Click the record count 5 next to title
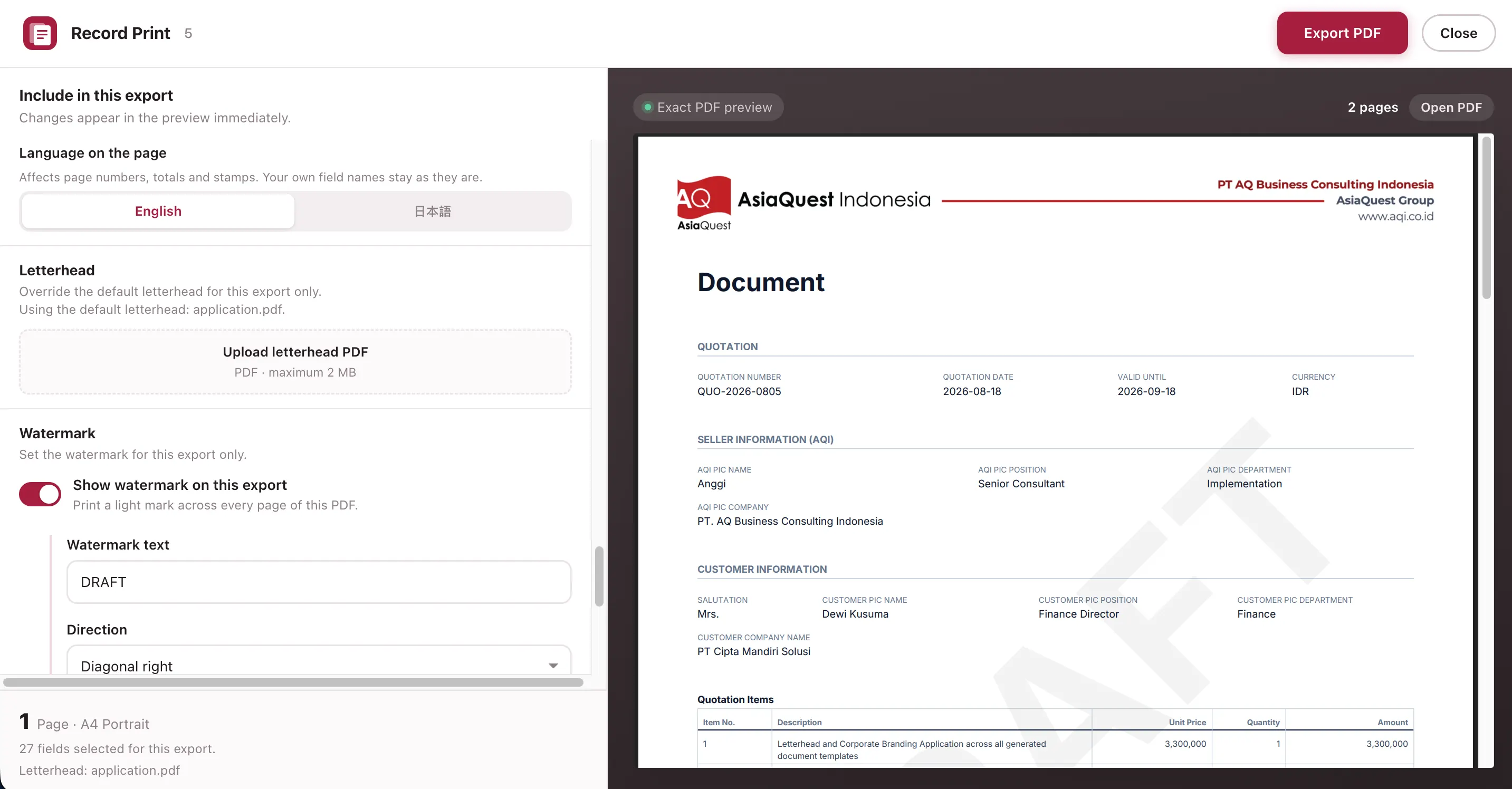 [188, 33]
